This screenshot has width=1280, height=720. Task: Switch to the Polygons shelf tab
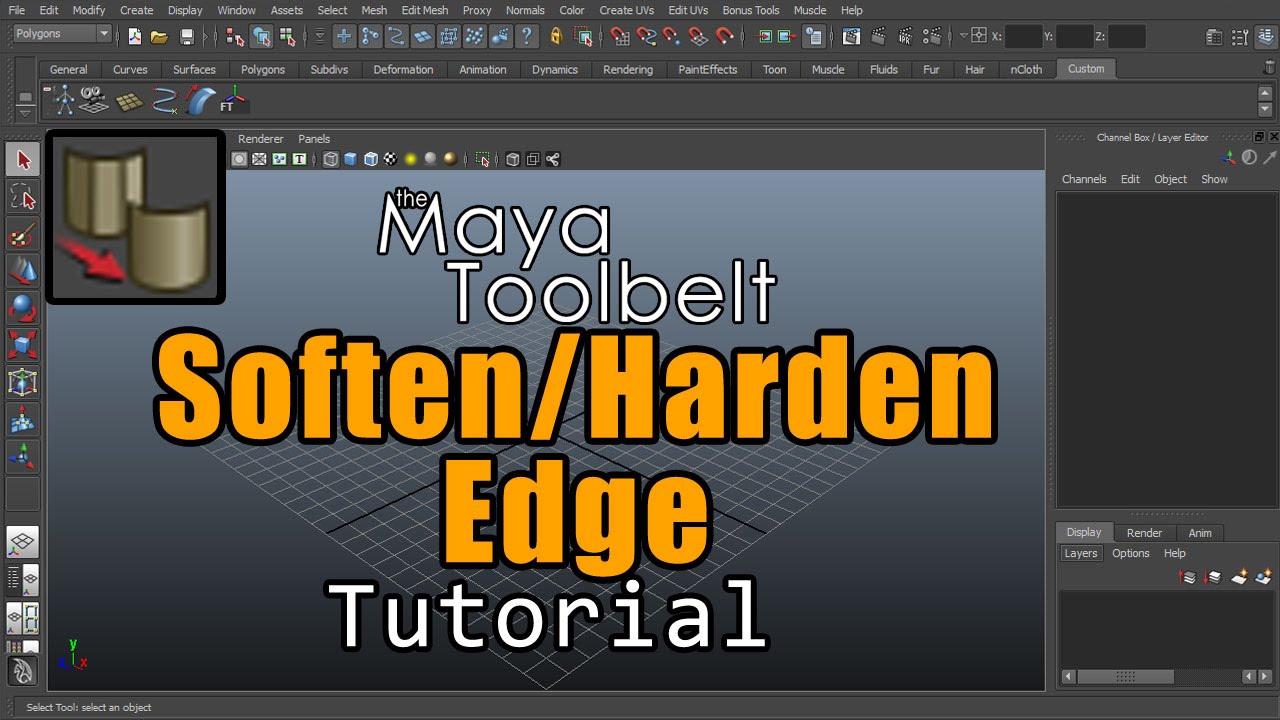(263, 69)
